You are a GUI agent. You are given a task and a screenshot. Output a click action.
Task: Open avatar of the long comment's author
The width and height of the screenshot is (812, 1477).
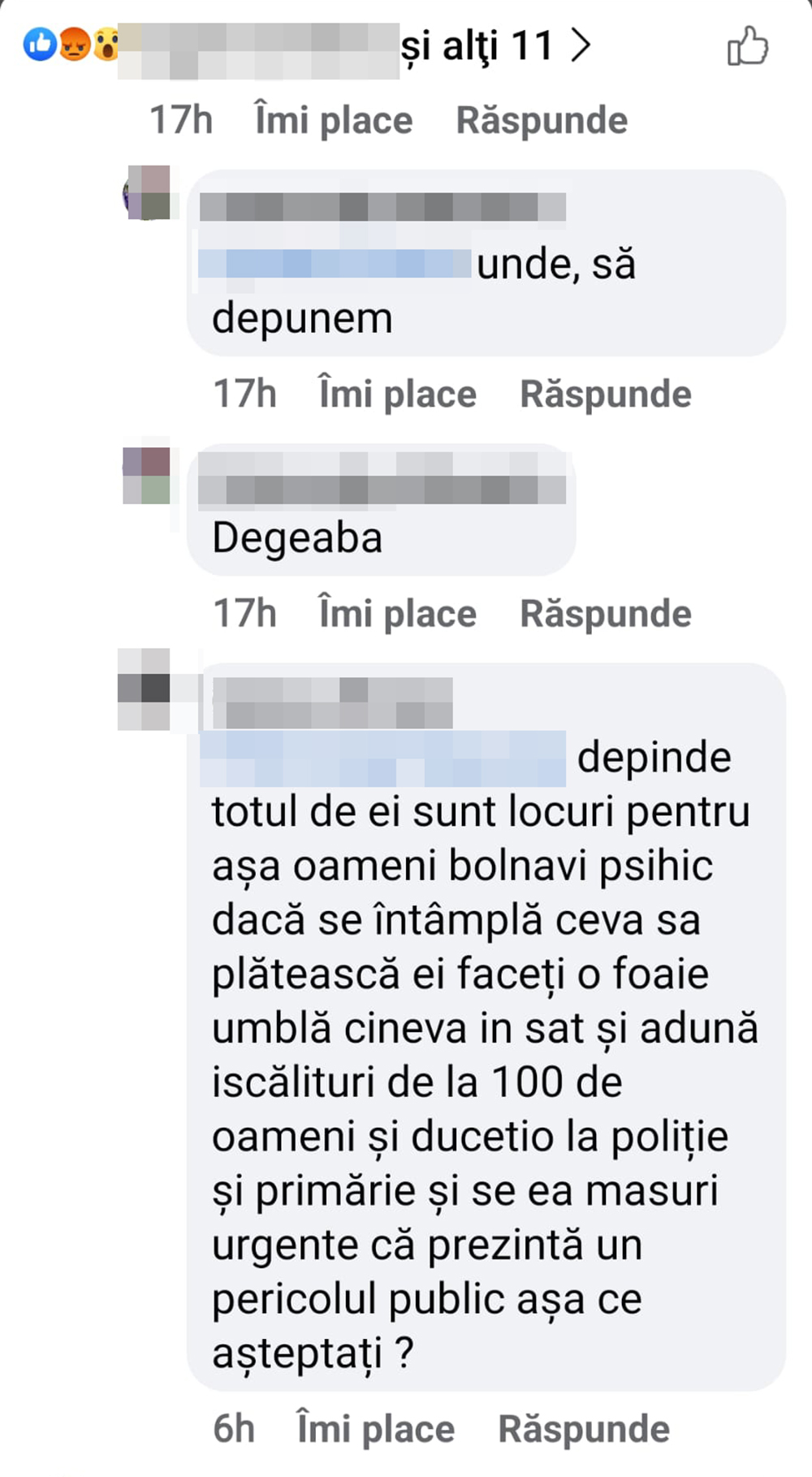click(x=145, y=689)
